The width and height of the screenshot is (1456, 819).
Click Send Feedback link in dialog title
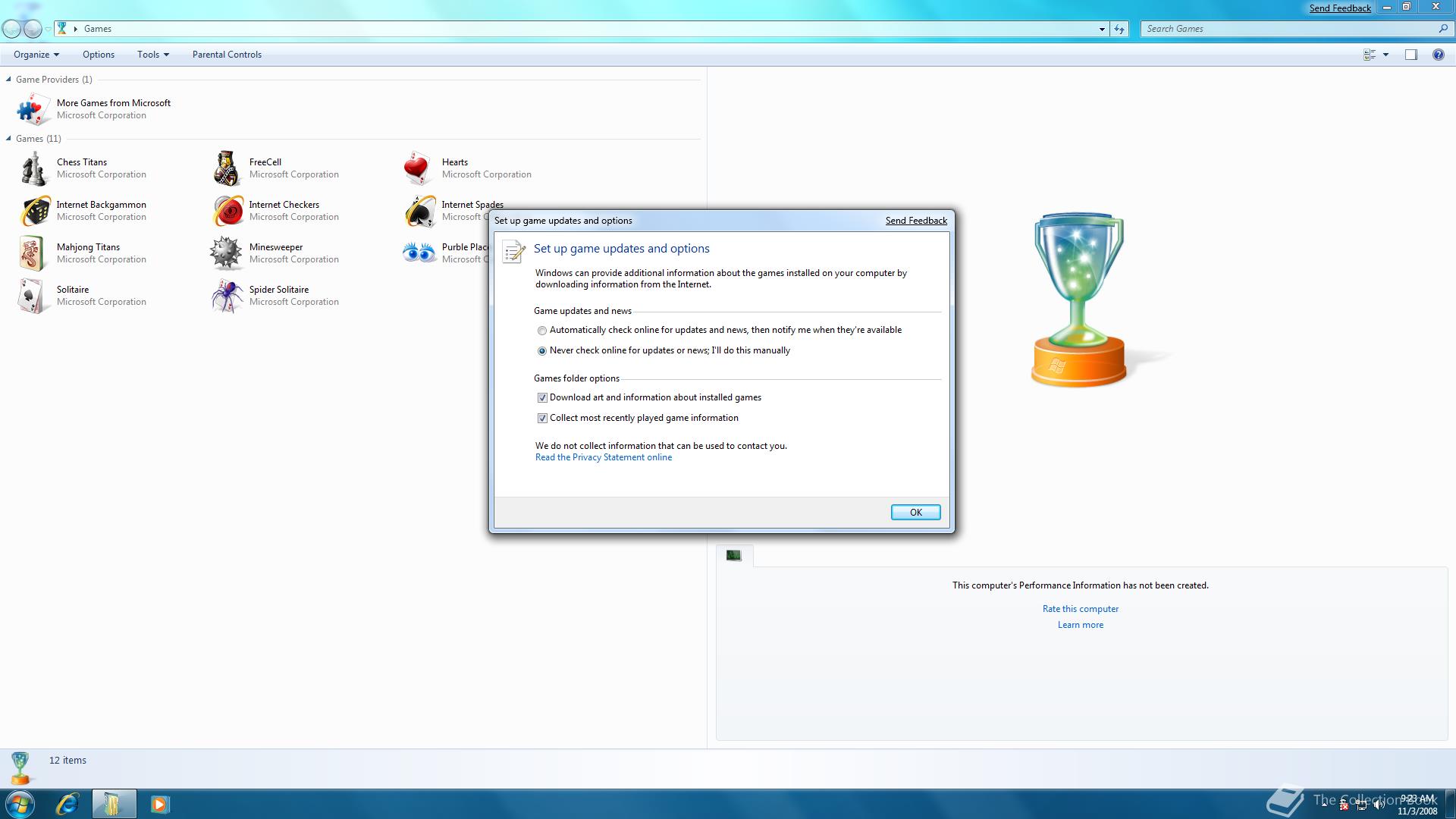916,221
